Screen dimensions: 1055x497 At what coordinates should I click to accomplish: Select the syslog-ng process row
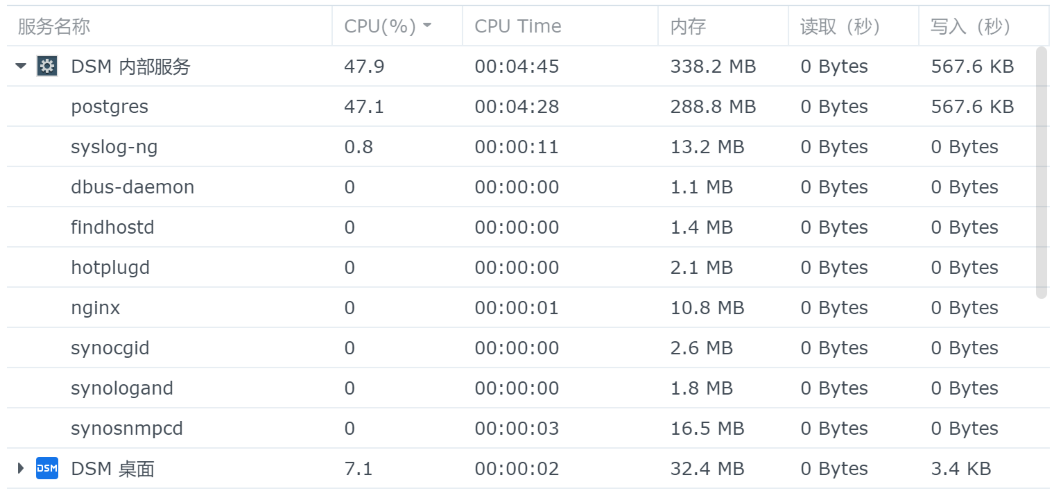pos(521,147)
